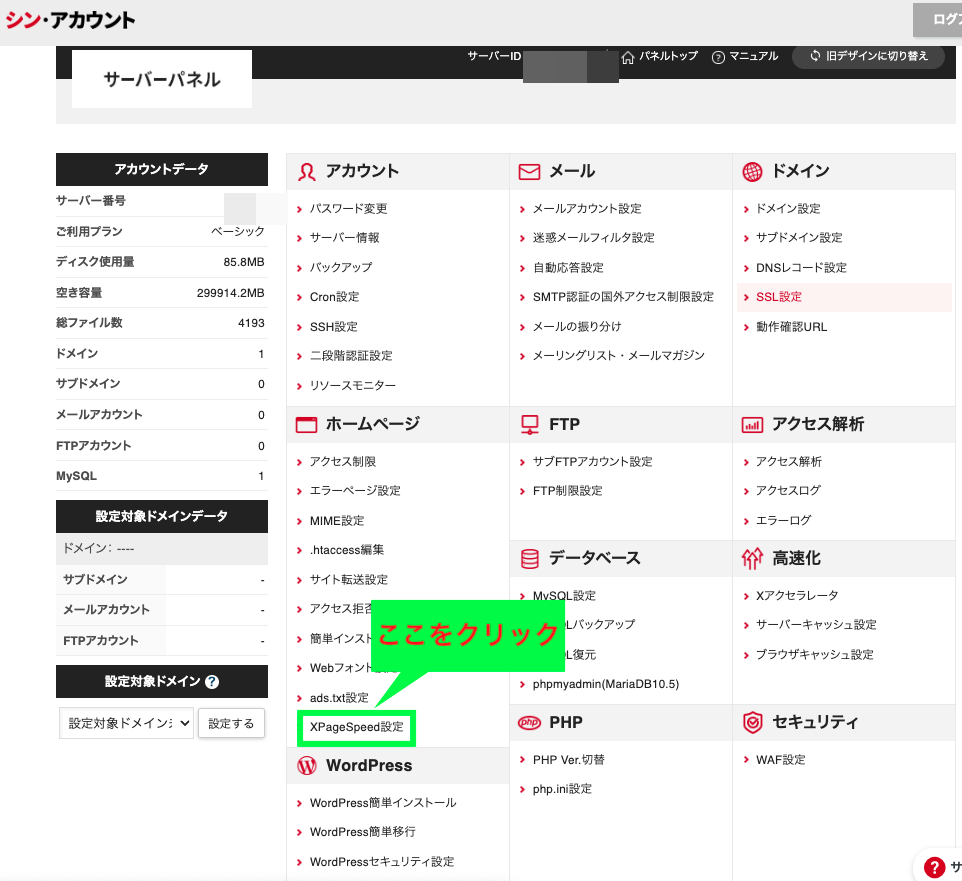Click the セキュリティ shield icon
The height and width of the screenshot is (881, 962).
point(751,722)
